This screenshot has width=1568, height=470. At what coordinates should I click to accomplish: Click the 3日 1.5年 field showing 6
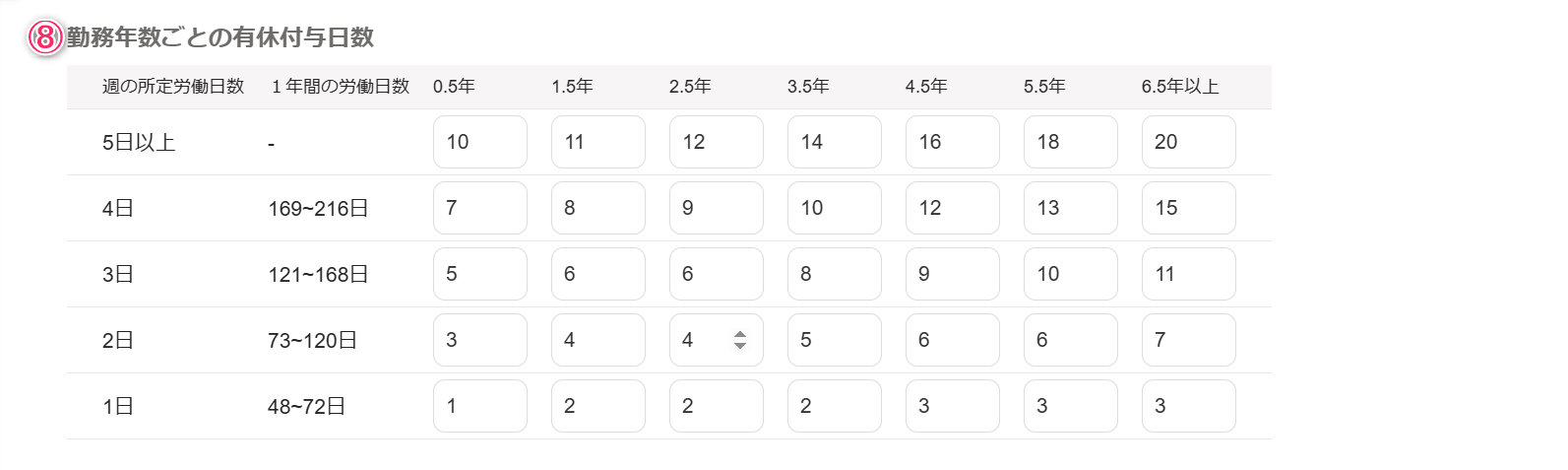tap(598, 274)
